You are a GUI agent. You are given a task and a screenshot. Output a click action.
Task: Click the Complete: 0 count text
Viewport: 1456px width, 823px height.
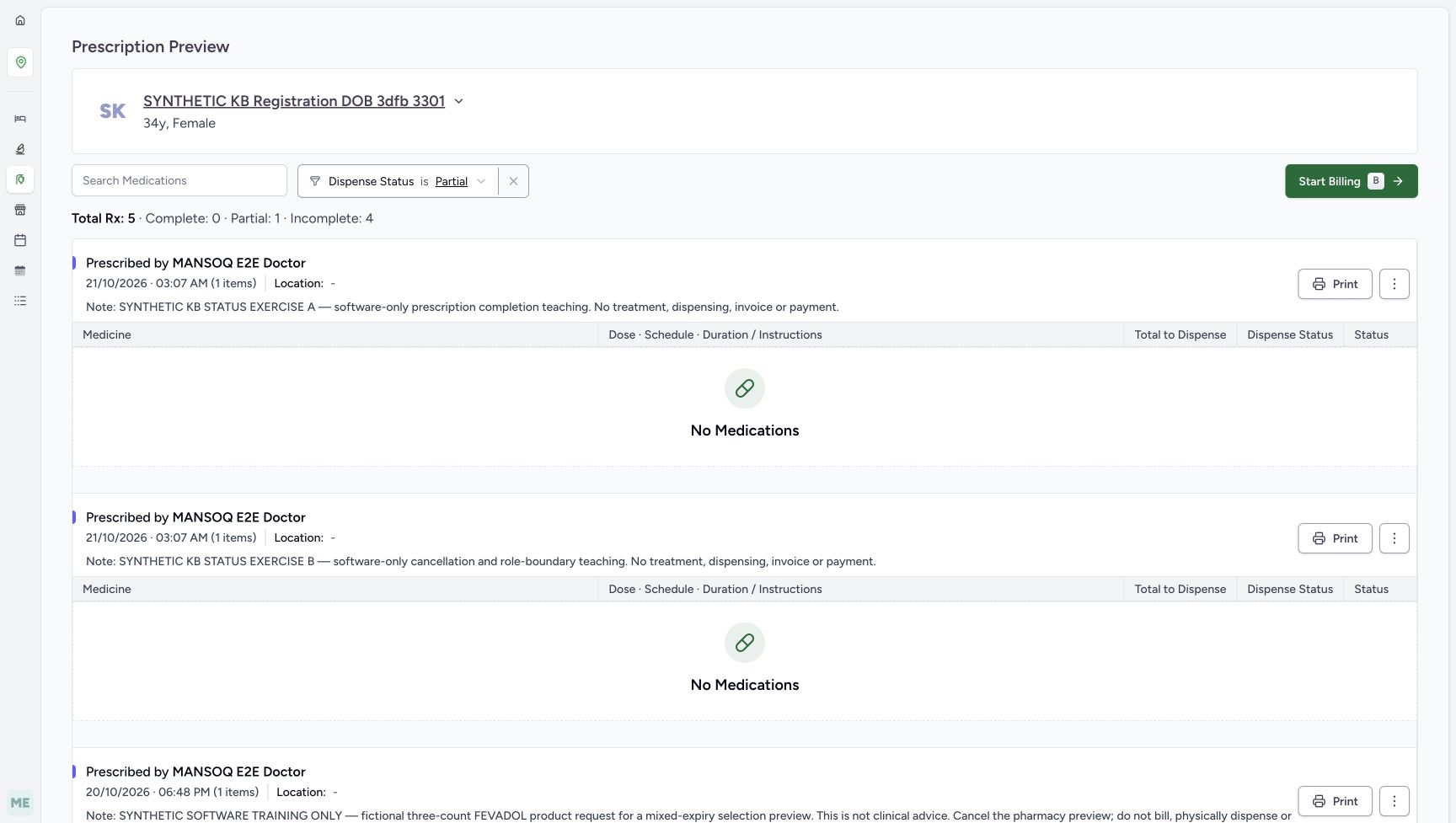click(183, 218)
